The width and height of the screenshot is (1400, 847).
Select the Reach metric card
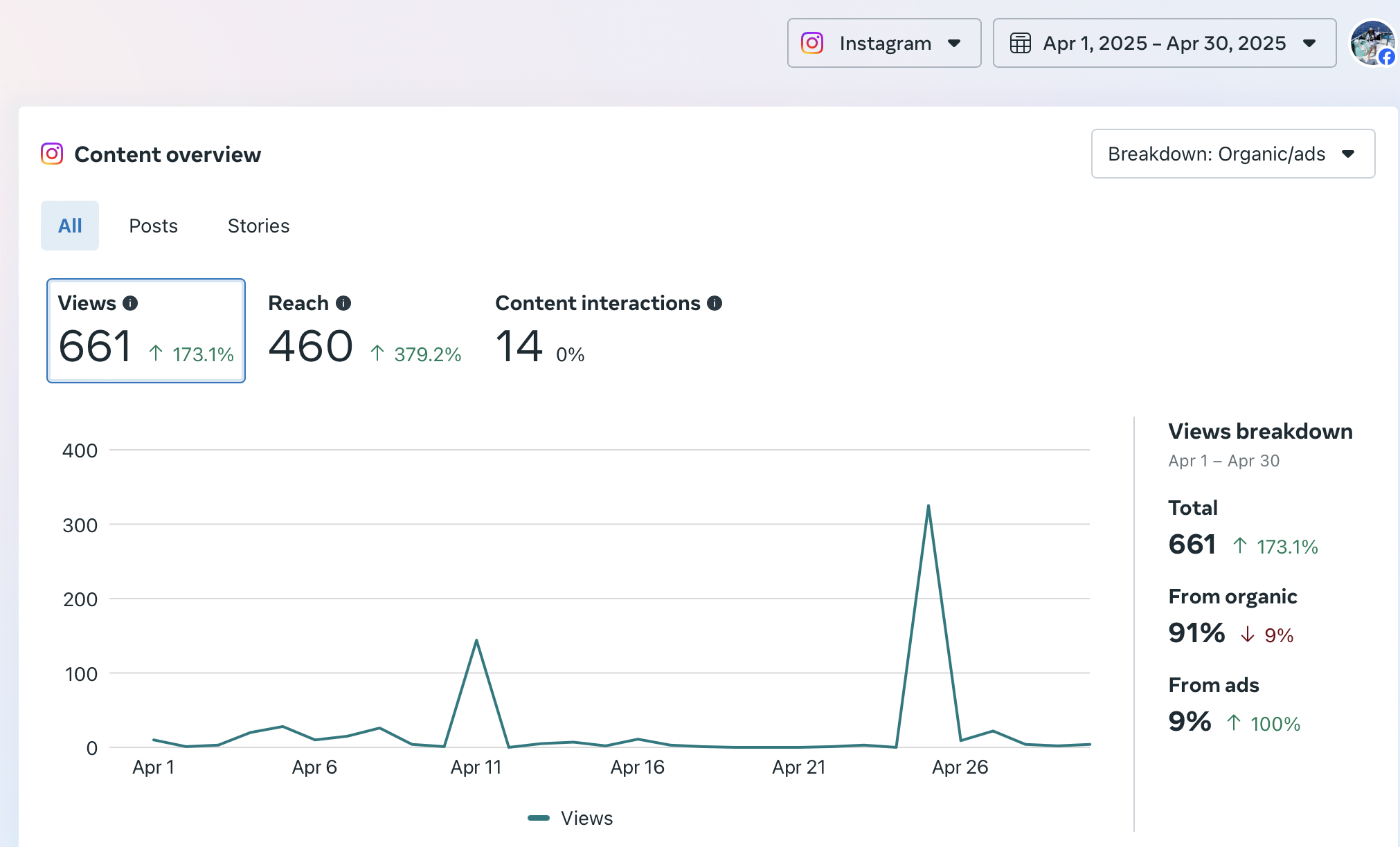pos(365,331)
